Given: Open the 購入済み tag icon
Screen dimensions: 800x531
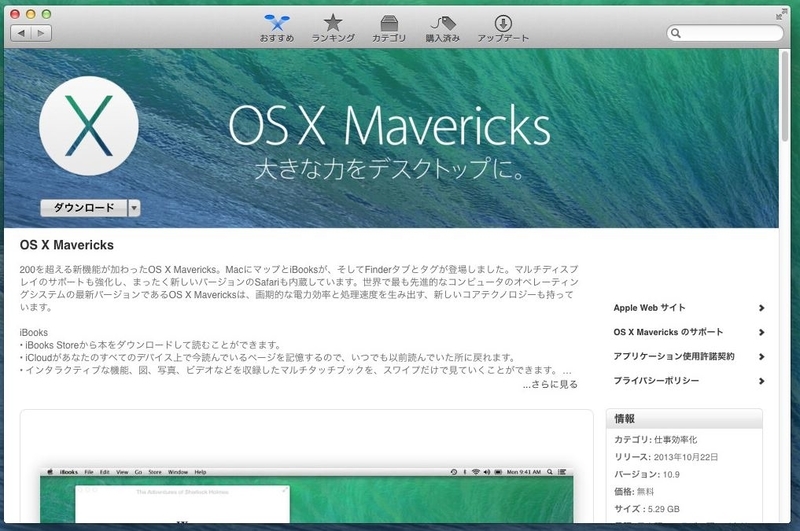Looking at the screenshot, I should pyautogui.click(x=442, y=28).
